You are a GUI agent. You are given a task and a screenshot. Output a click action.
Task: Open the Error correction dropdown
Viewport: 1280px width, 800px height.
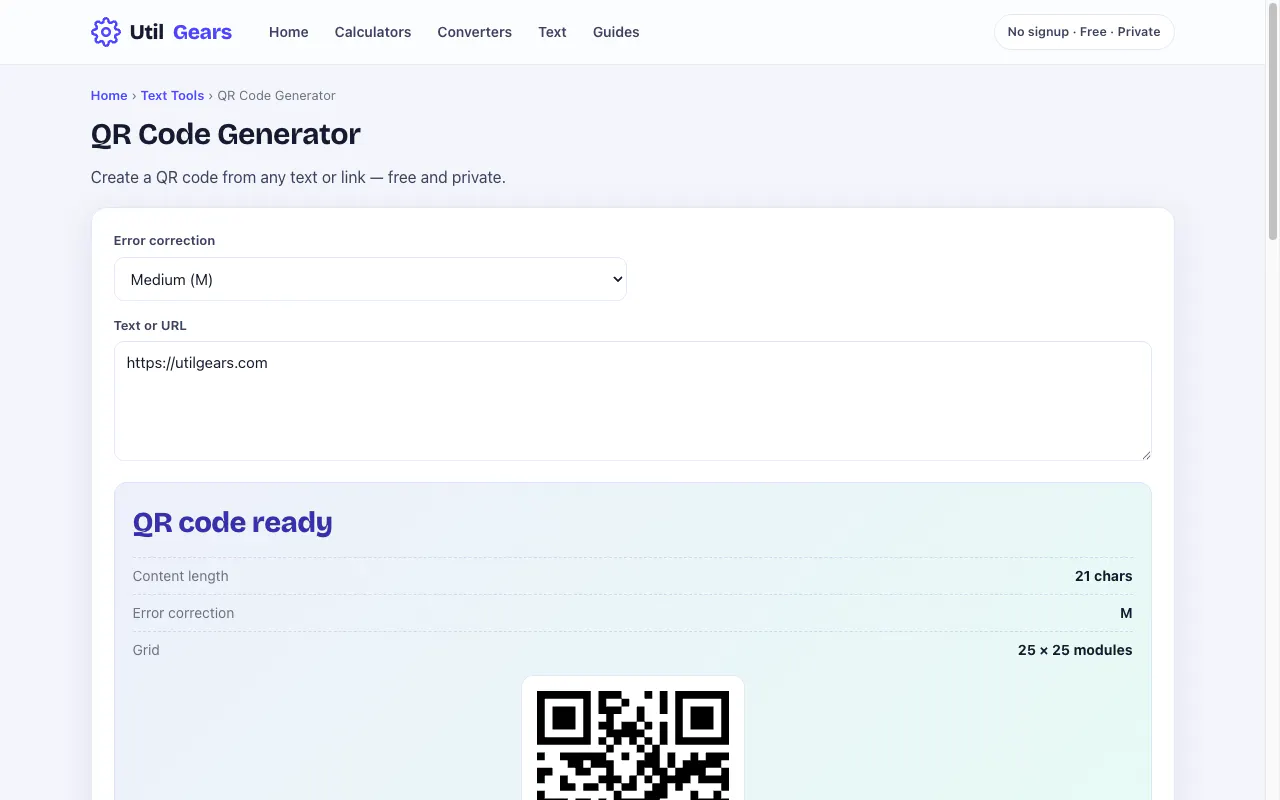(x=370, y=279)
